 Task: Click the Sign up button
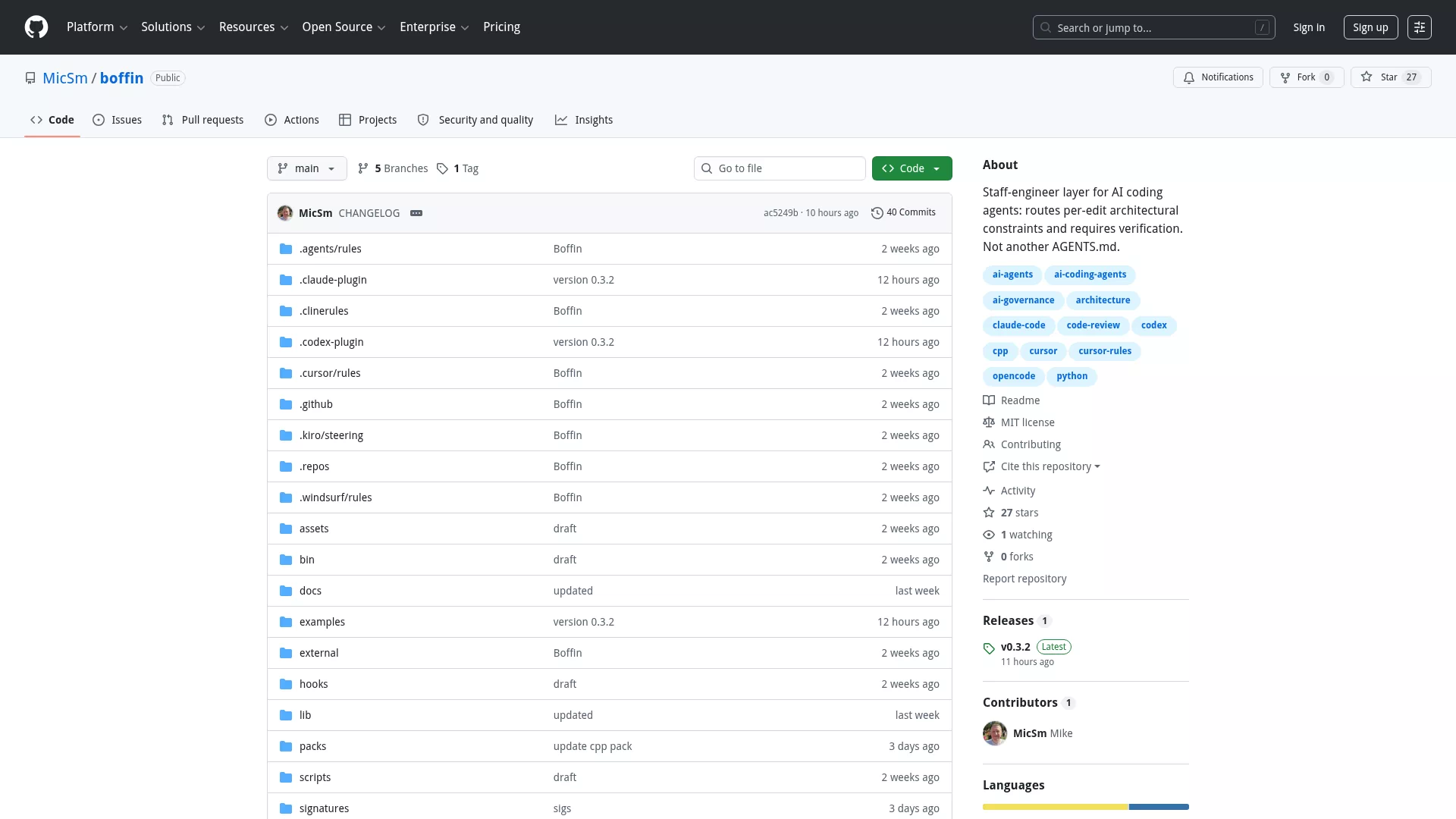click(x=1370, y=27)
